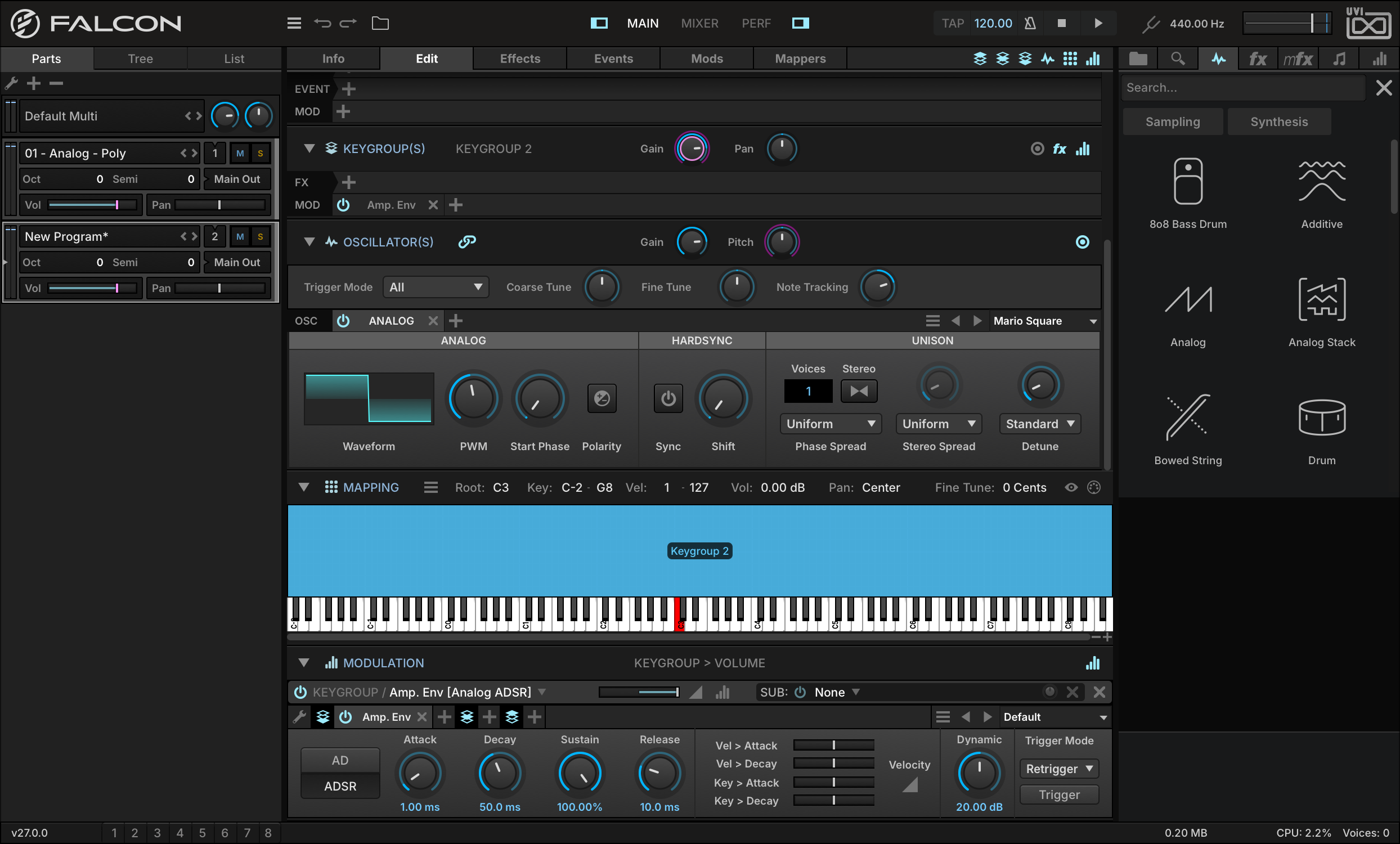Click the undo arrow icon
Screen dimensions: 1400x844
coord(322,23)
